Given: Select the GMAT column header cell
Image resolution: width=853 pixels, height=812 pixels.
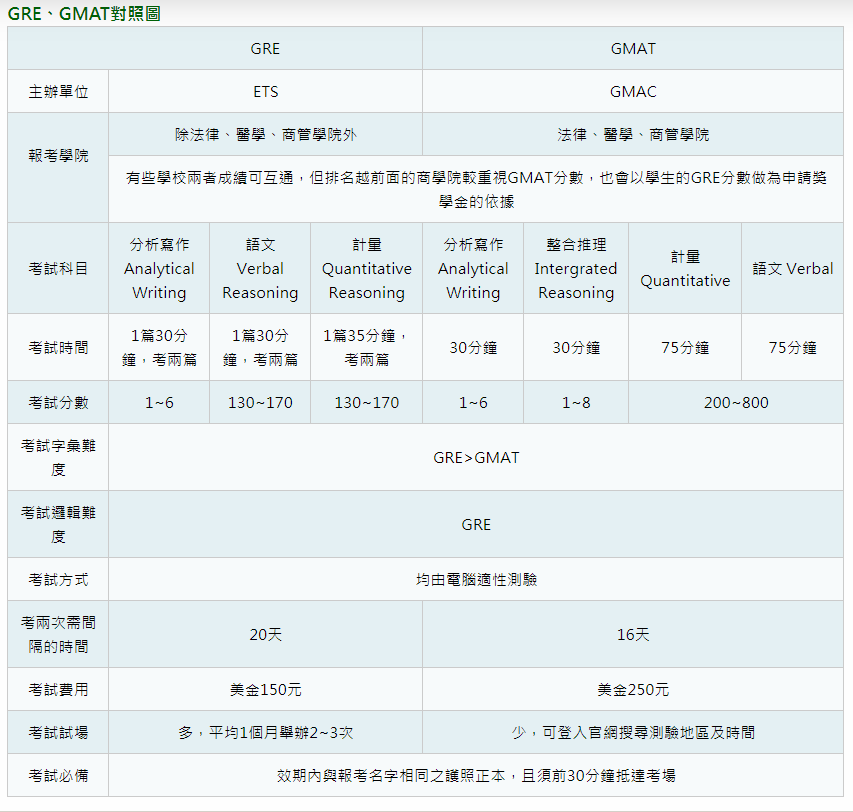Looking at the screenshot, I should click(x=633, y=48).
